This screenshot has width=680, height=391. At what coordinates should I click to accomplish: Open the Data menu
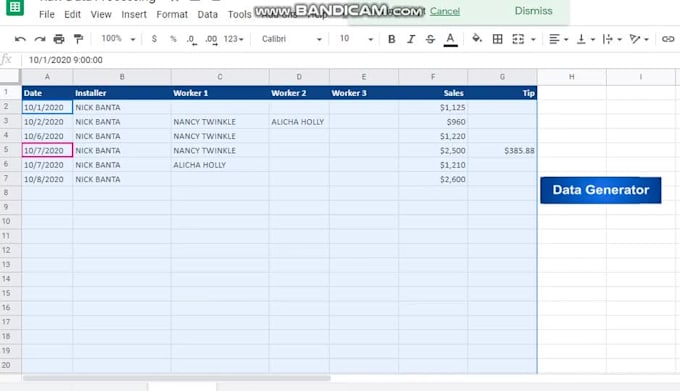(208, 14)
